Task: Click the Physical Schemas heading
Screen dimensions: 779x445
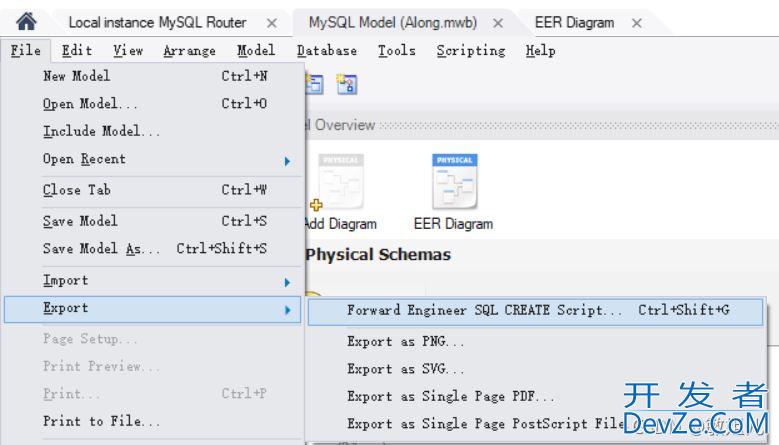Action: [379, 255]
